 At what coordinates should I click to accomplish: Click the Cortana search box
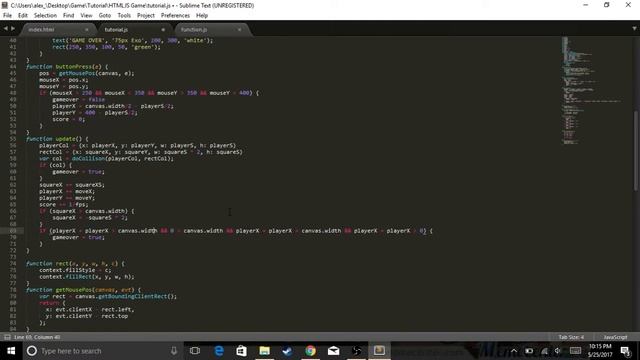[x=103, y=351]
